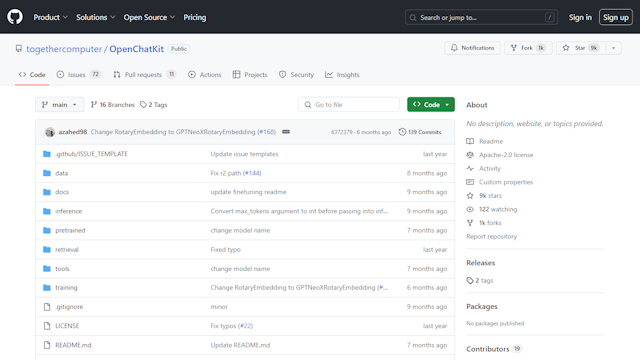This screenshot has height=360, width=640.
Task: Open the Releases heading link
Action: coord(480,263)
